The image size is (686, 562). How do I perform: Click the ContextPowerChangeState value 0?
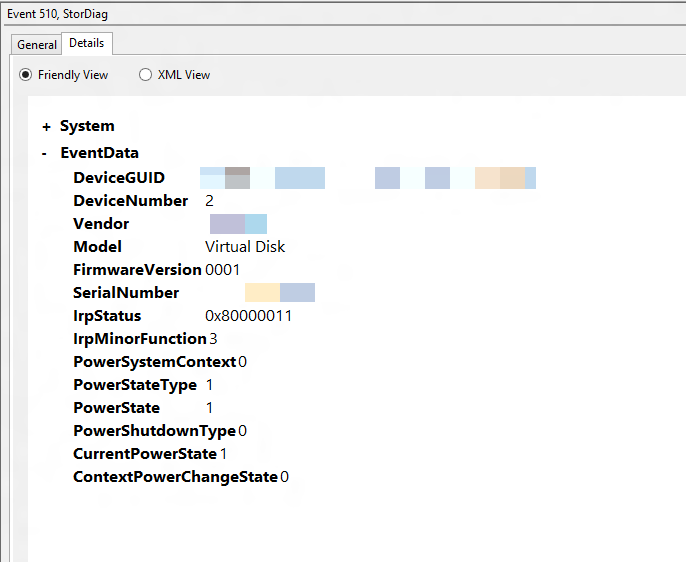tap(284, 477)
